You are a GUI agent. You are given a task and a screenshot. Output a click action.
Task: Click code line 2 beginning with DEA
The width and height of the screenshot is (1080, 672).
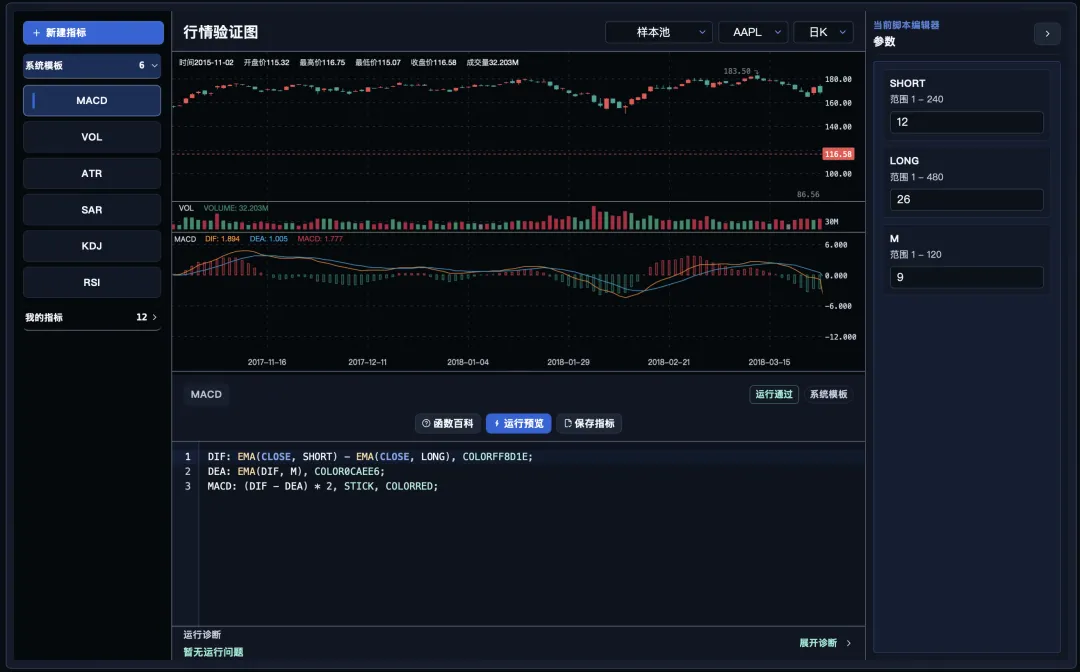[x=296, y=472]
